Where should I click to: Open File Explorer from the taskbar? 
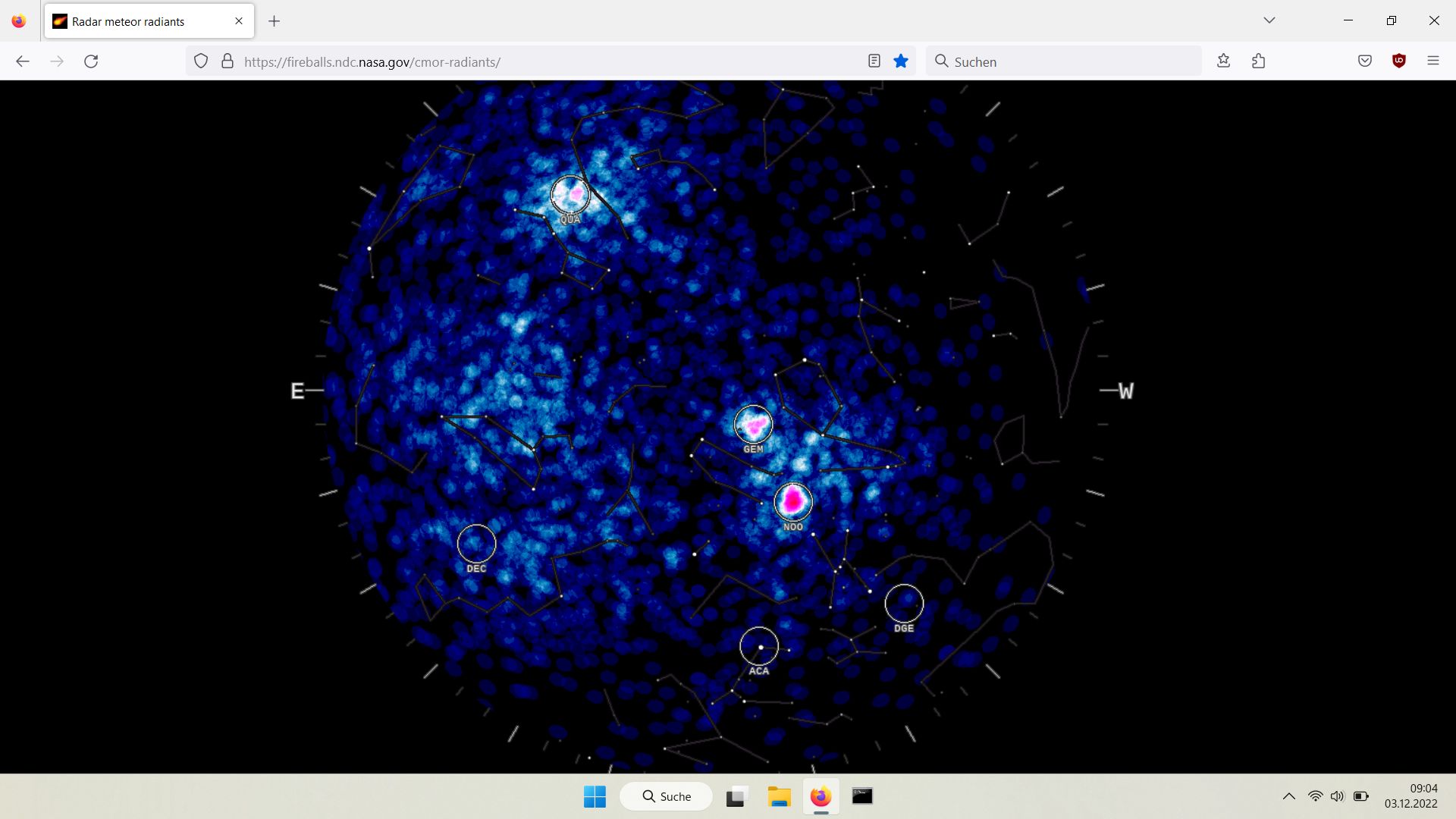tap(779, 796)
